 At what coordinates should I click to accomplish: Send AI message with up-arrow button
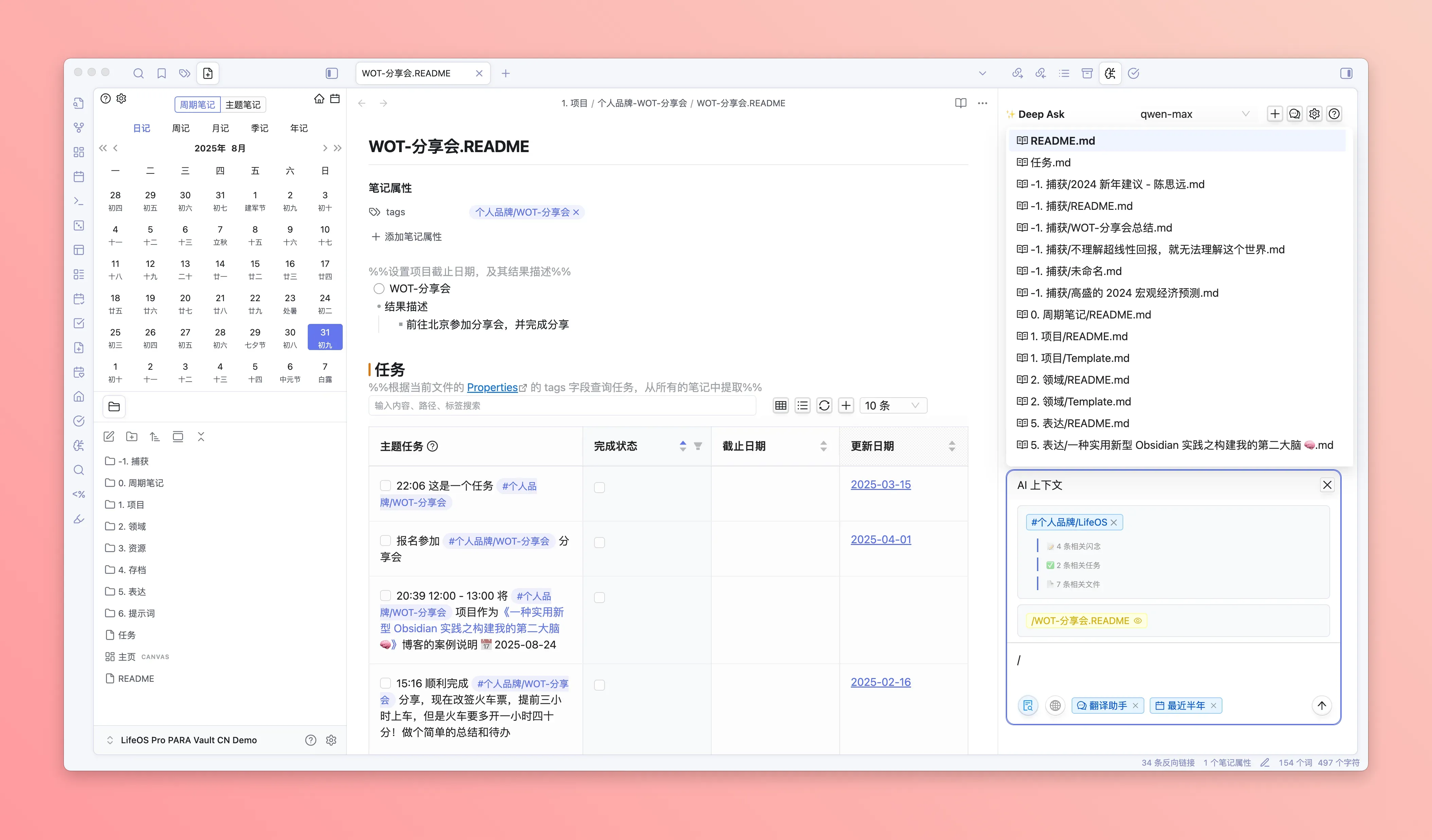coord(1322,706)
